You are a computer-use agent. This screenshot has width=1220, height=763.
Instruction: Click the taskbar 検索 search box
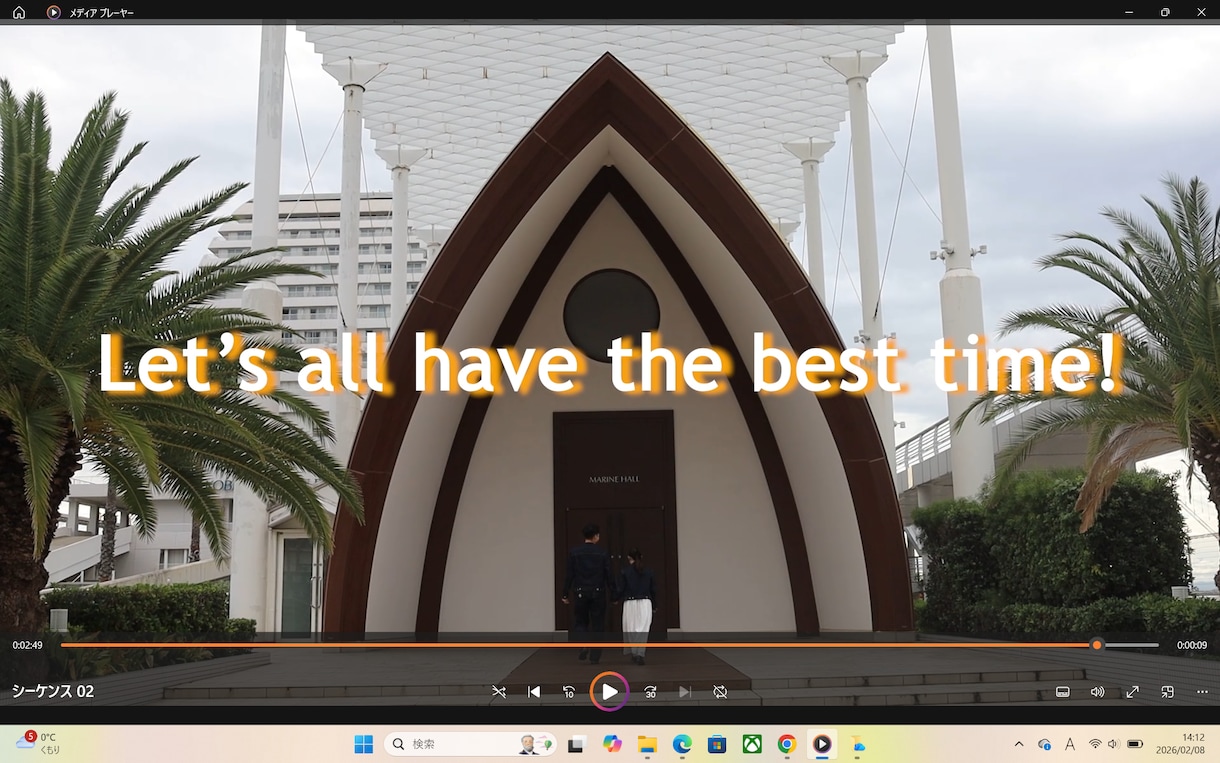[x=470, y=744]
